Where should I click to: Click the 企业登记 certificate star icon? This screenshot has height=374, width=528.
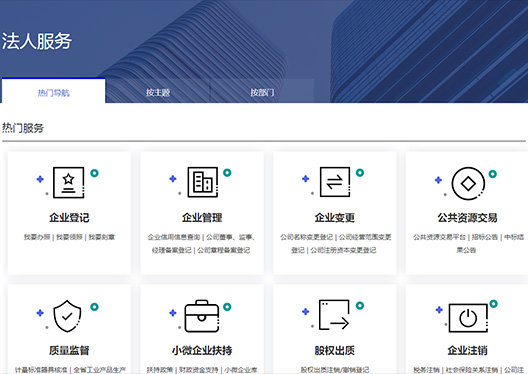69,182
